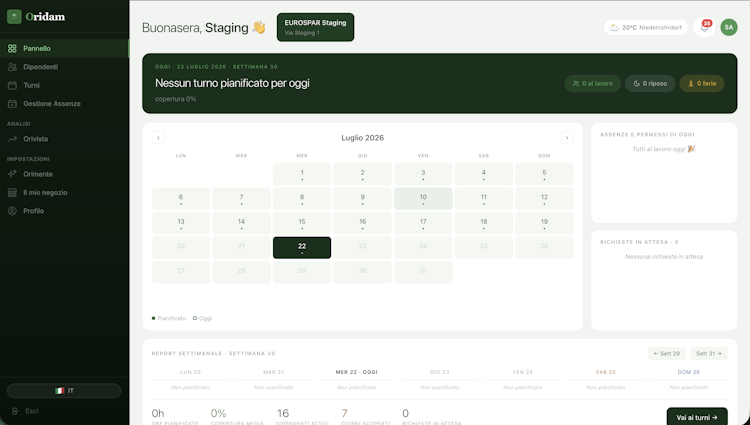The height and width of the screenshot is (425, 750).
Task: Click the 0h ore pianificate value
Action: click(x=158, y=413)
